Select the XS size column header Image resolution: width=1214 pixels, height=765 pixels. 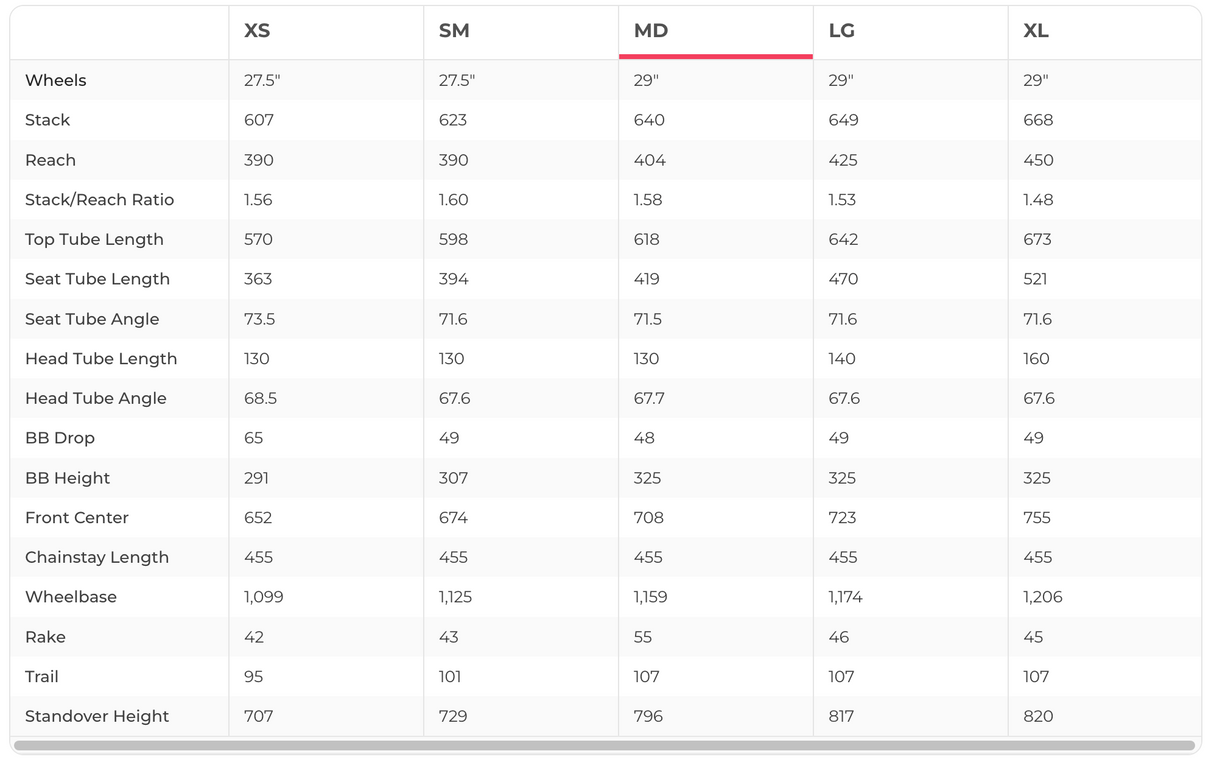point(257,31)
